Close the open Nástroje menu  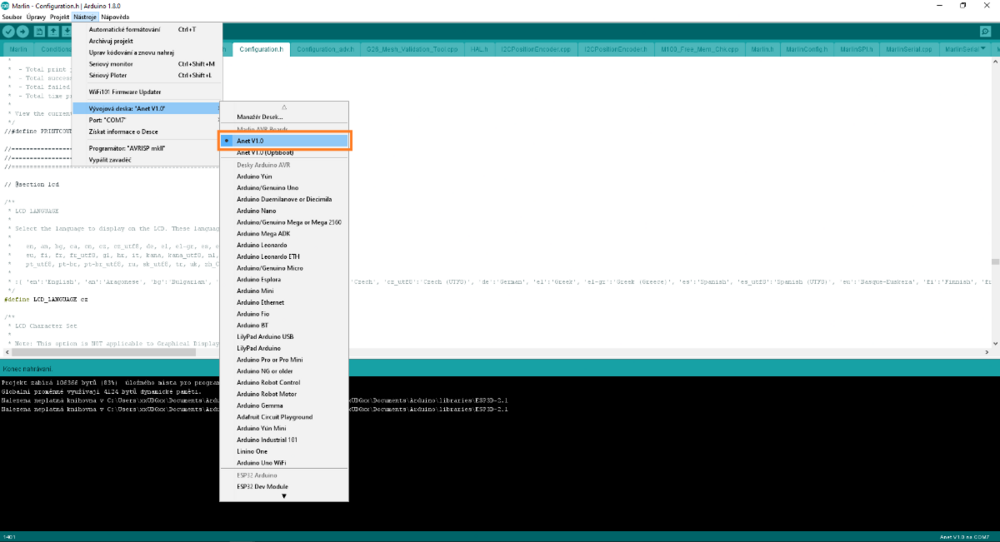pyautogui.click(x=85, y=17)
